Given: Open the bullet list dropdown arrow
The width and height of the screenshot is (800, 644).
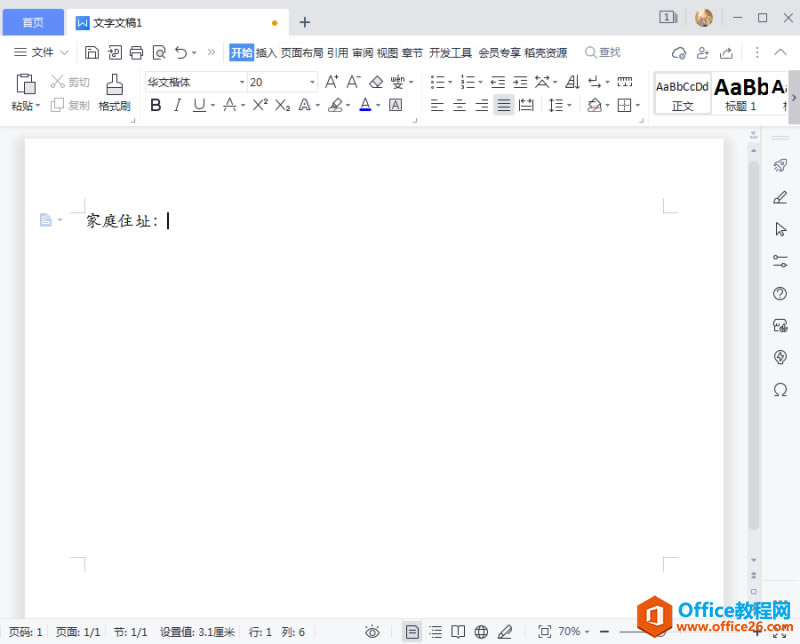Looking at the screenshot, I should [450, 82].
